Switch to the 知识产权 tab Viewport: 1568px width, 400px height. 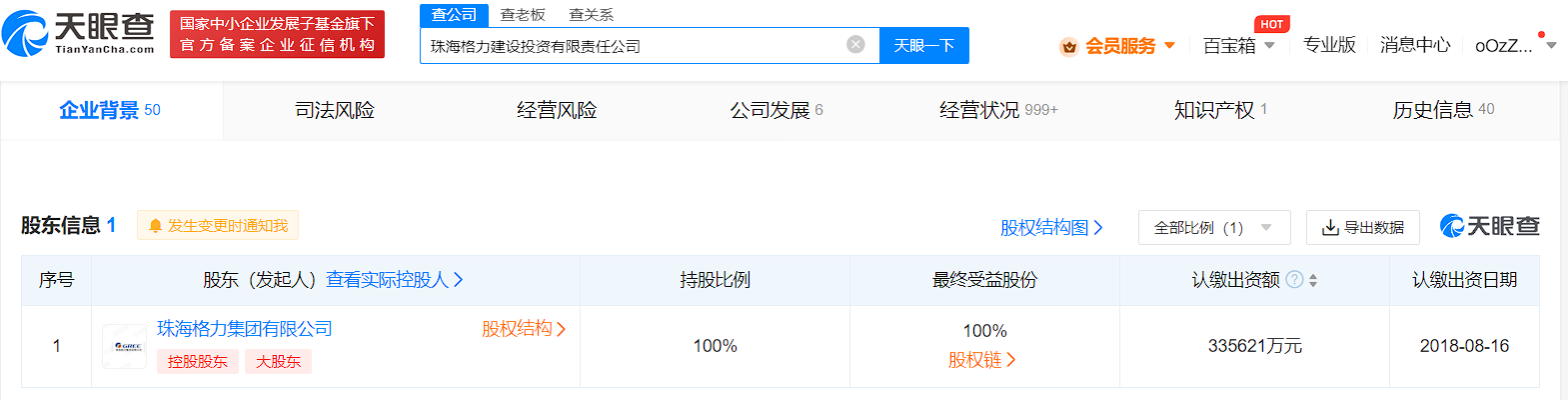(1220, 110)
